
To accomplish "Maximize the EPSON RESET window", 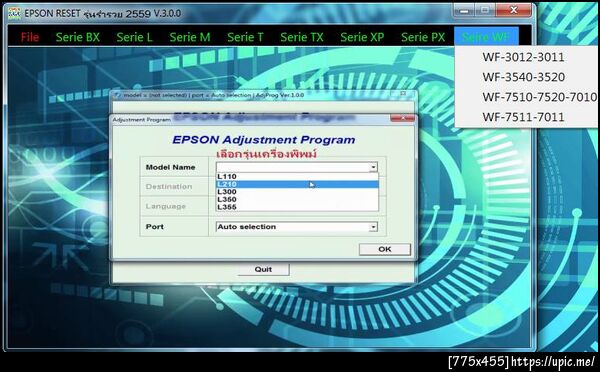I will pos(485,11).
